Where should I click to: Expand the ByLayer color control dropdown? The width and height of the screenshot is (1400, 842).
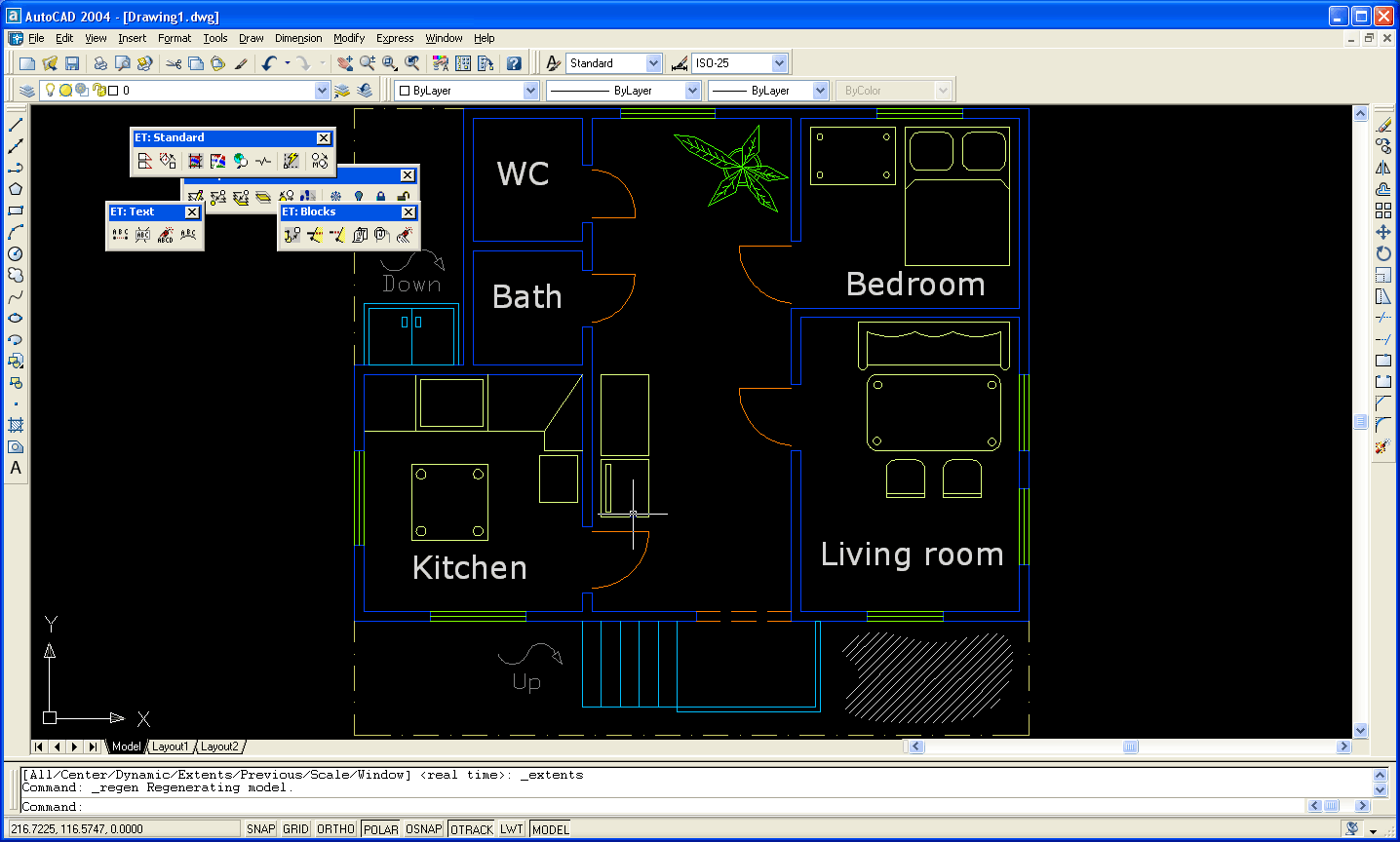tap(530, 91)
